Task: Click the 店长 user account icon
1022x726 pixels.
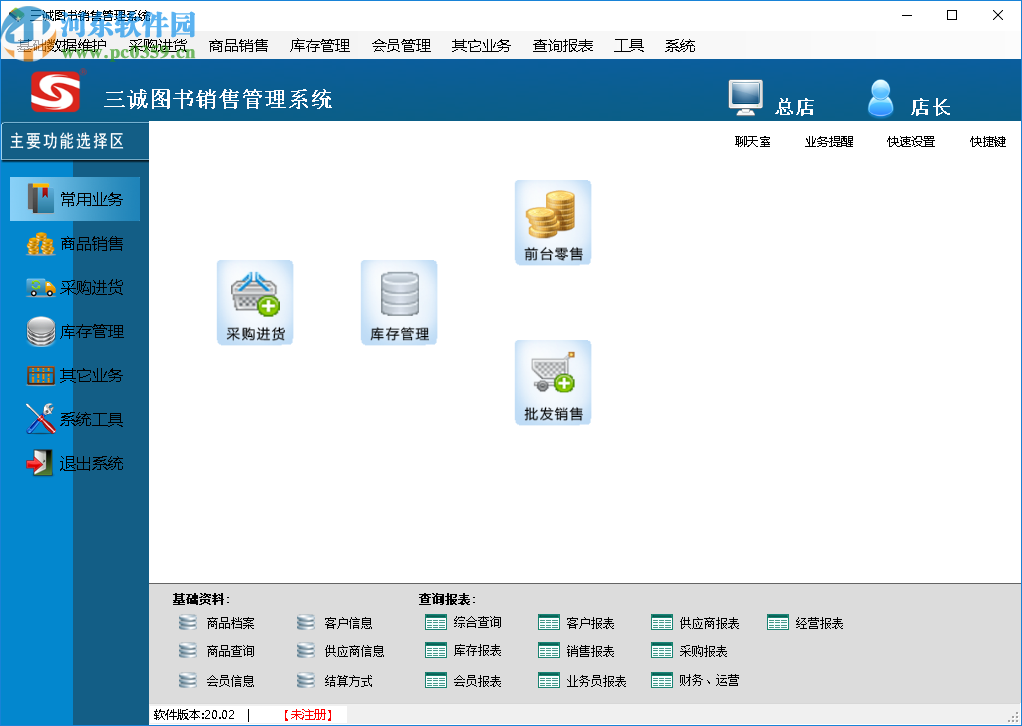Action: click(880, 95)
